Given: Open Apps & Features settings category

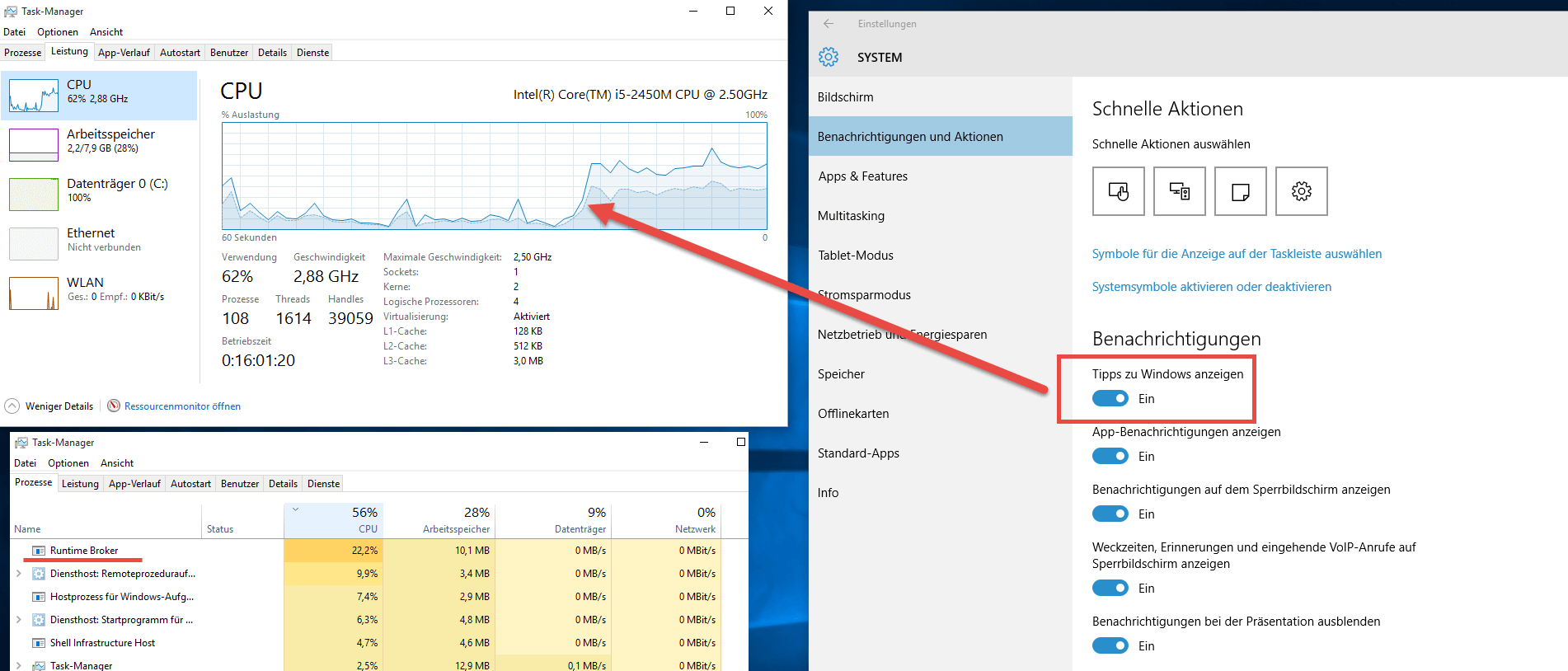Looking at the screenshot, I should tap(940, 176).
